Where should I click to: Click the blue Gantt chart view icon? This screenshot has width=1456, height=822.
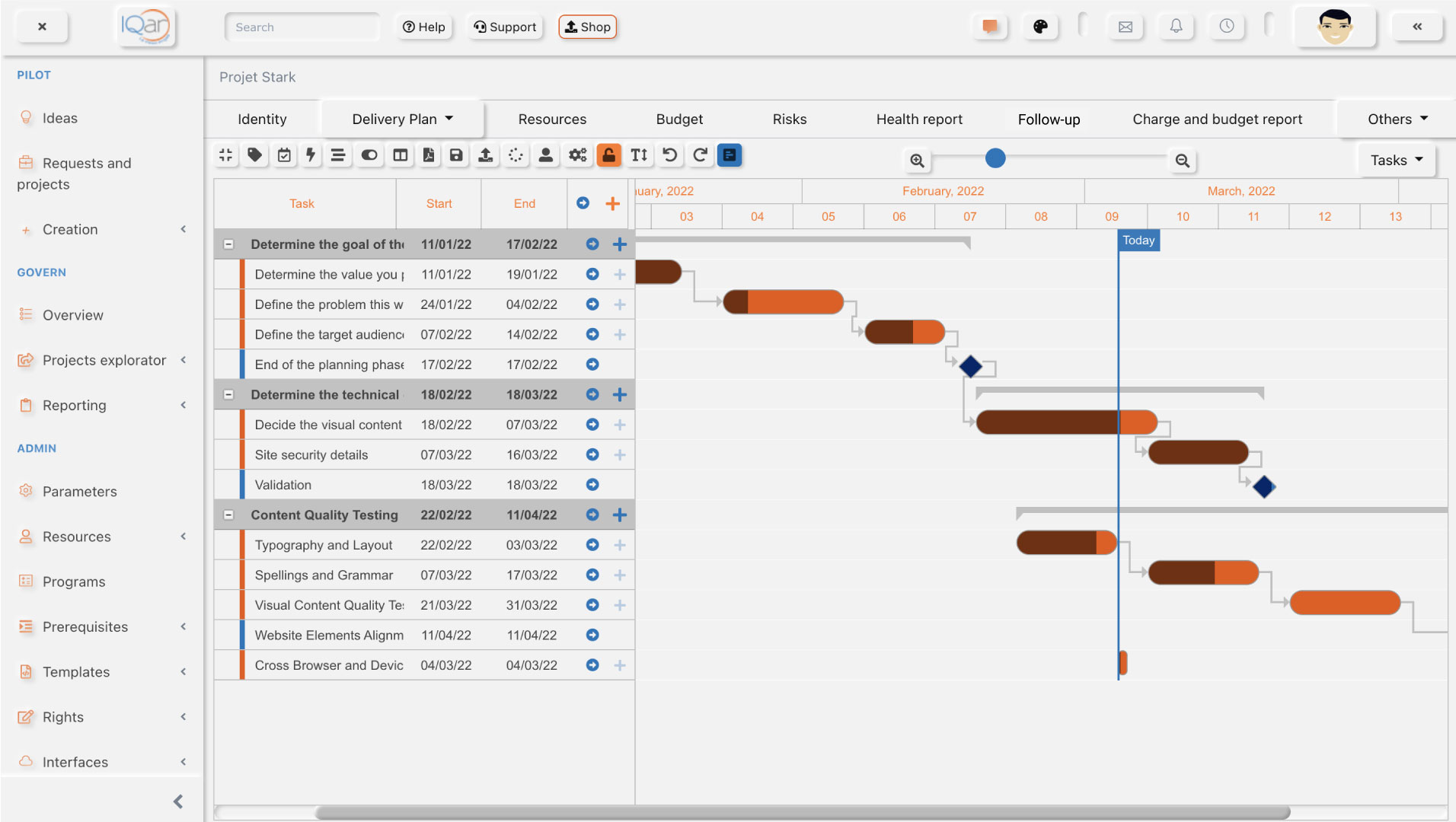tap(730, 155)
